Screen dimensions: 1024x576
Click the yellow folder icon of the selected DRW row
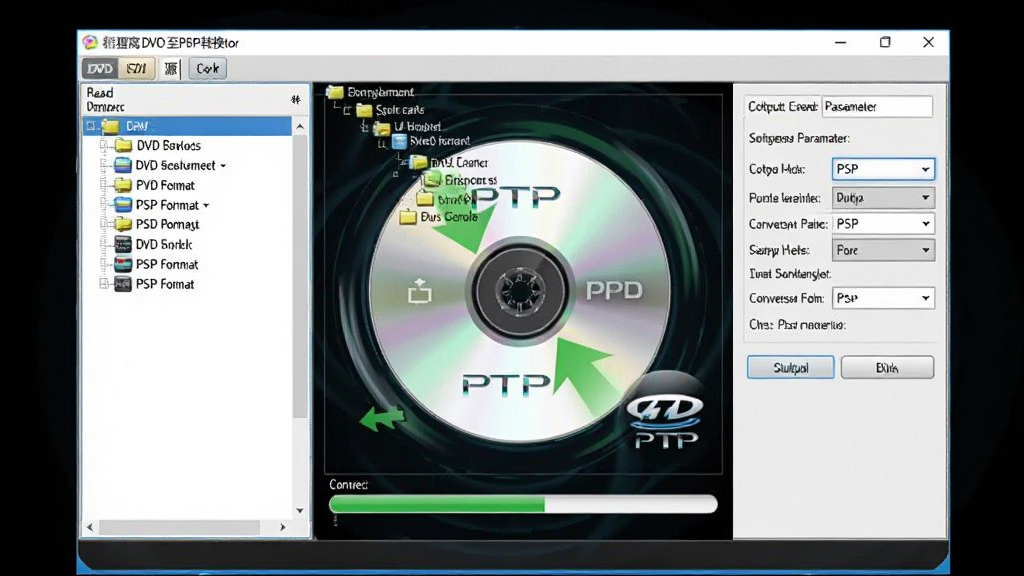point(111,126)
